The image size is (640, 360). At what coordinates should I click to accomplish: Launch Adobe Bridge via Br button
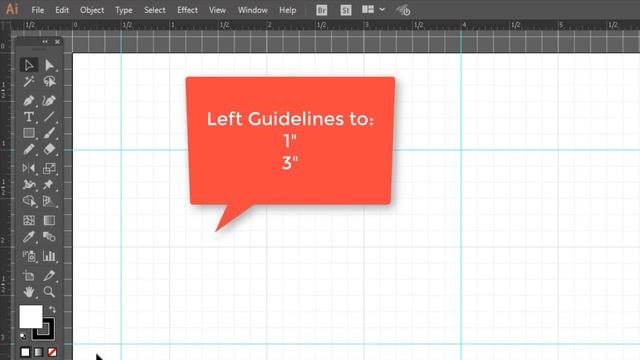322,10
